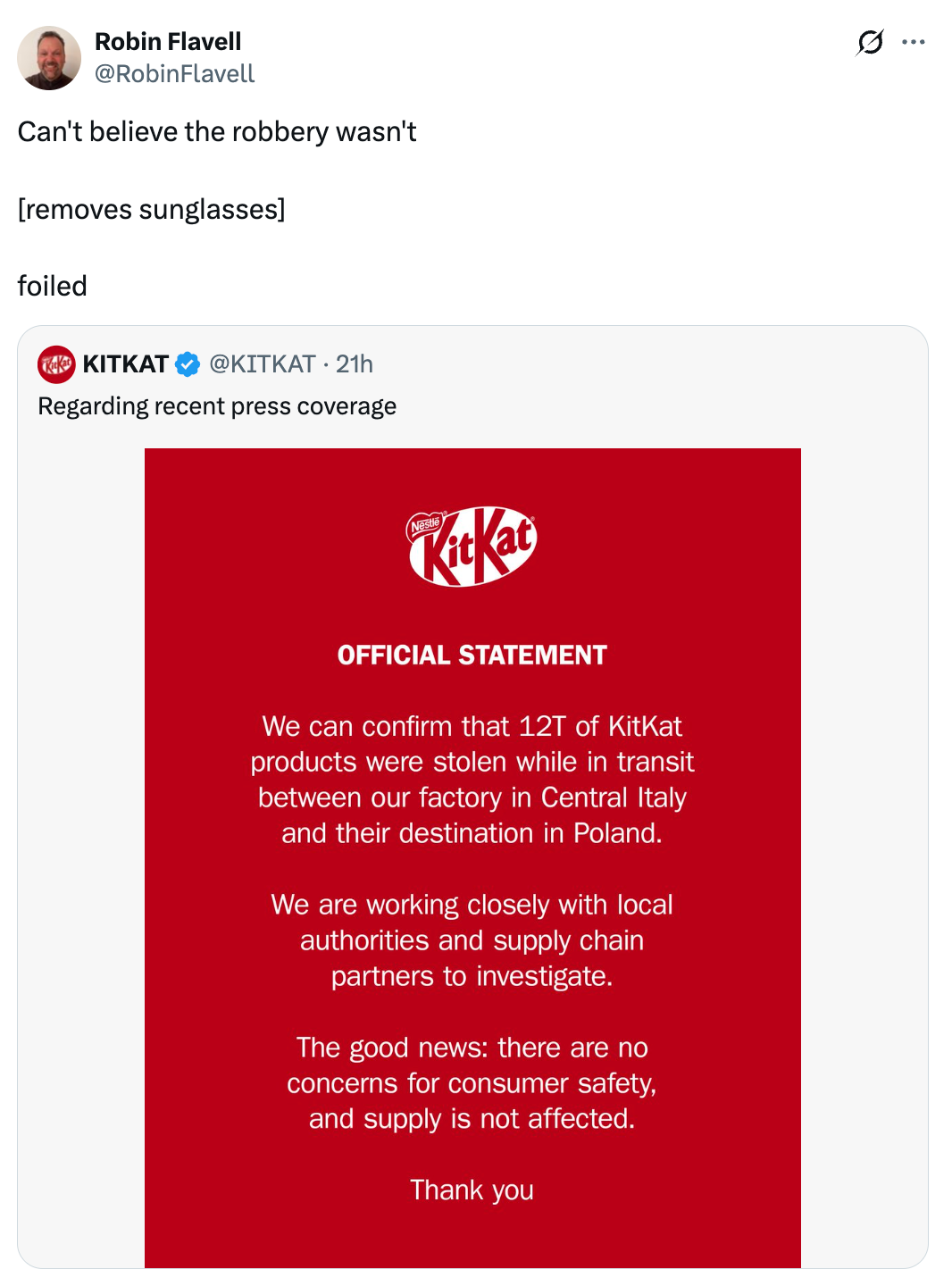Click the tweet line reading 'foiled'
This screenshot has width=952, height=1286.
pos(52,285)
